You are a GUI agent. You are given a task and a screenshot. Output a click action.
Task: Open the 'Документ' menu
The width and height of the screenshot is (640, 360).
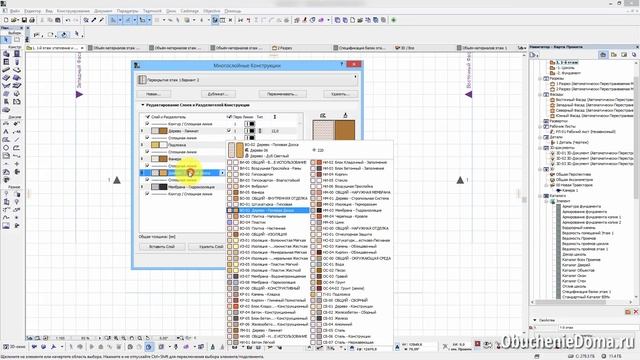103,11
